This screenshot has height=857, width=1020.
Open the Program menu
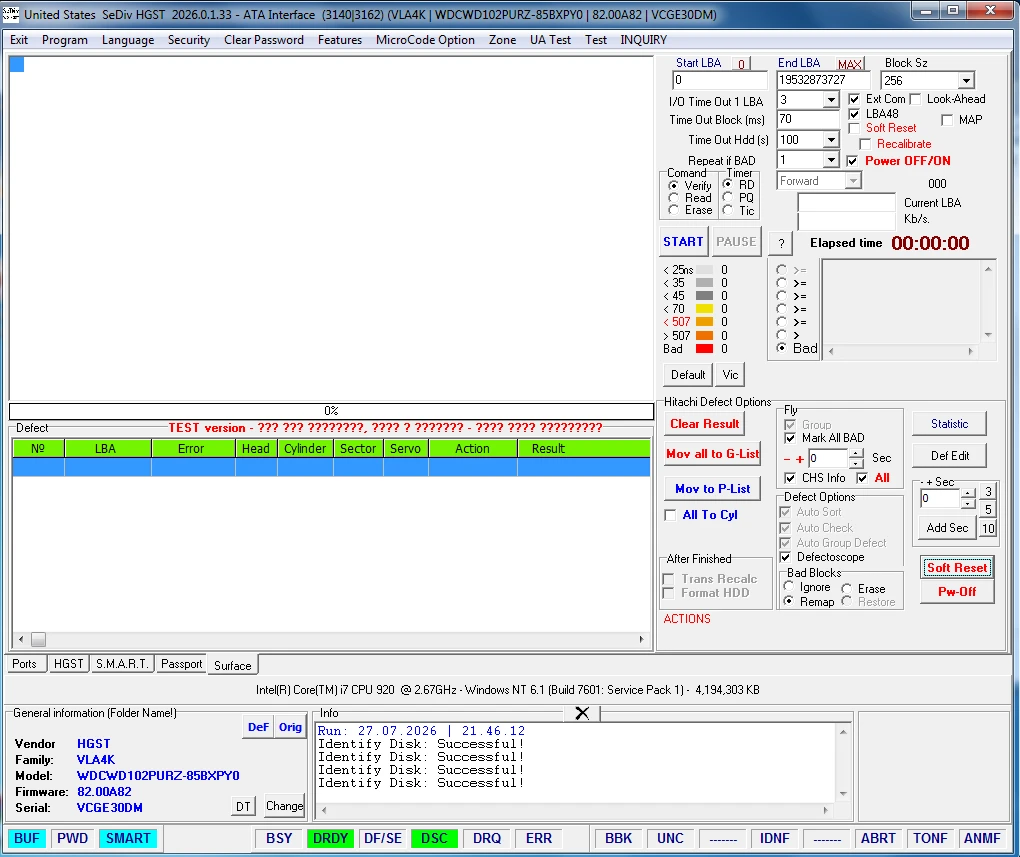[64, 40]
